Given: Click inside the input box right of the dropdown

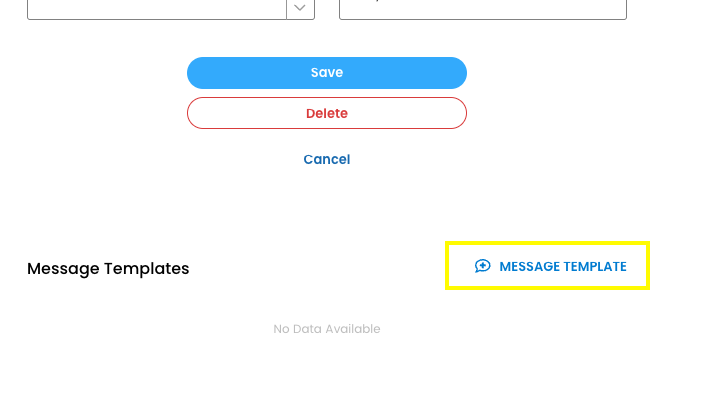Looking at the screenshot, I should tap(483, 8).
